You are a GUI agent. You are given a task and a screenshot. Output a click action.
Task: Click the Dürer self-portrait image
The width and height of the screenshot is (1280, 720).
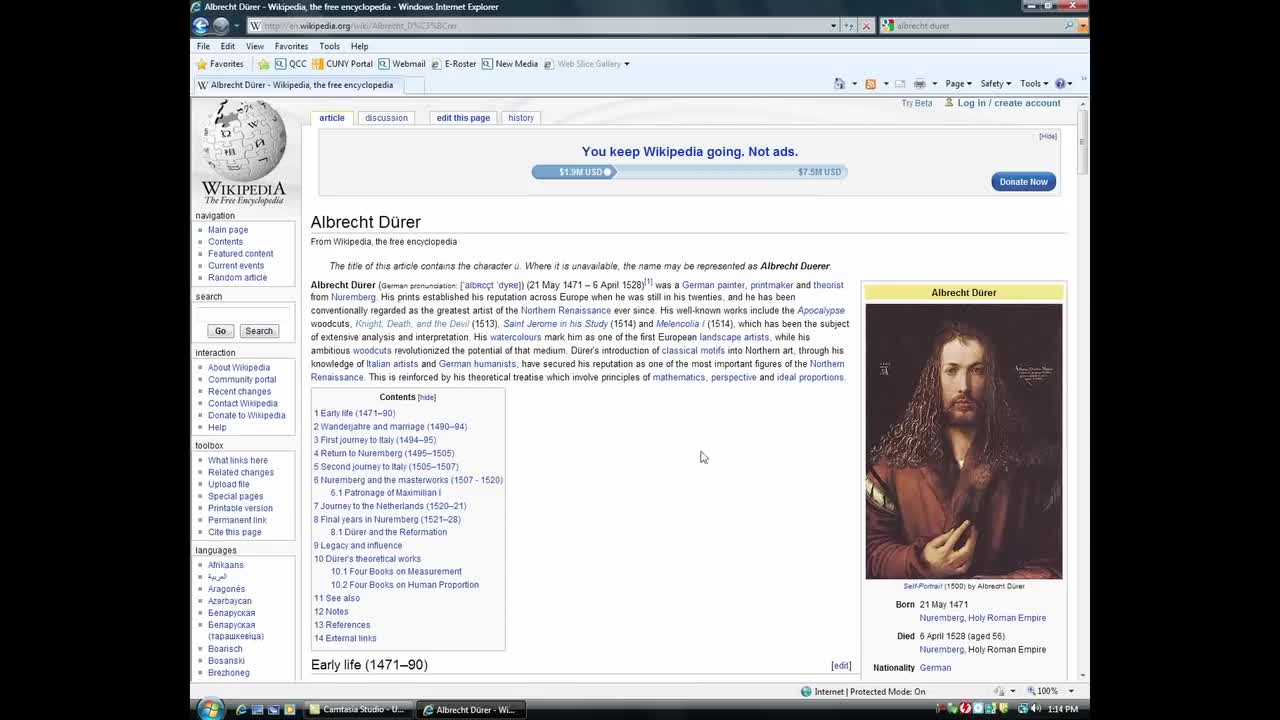click(x=964, y=441)
